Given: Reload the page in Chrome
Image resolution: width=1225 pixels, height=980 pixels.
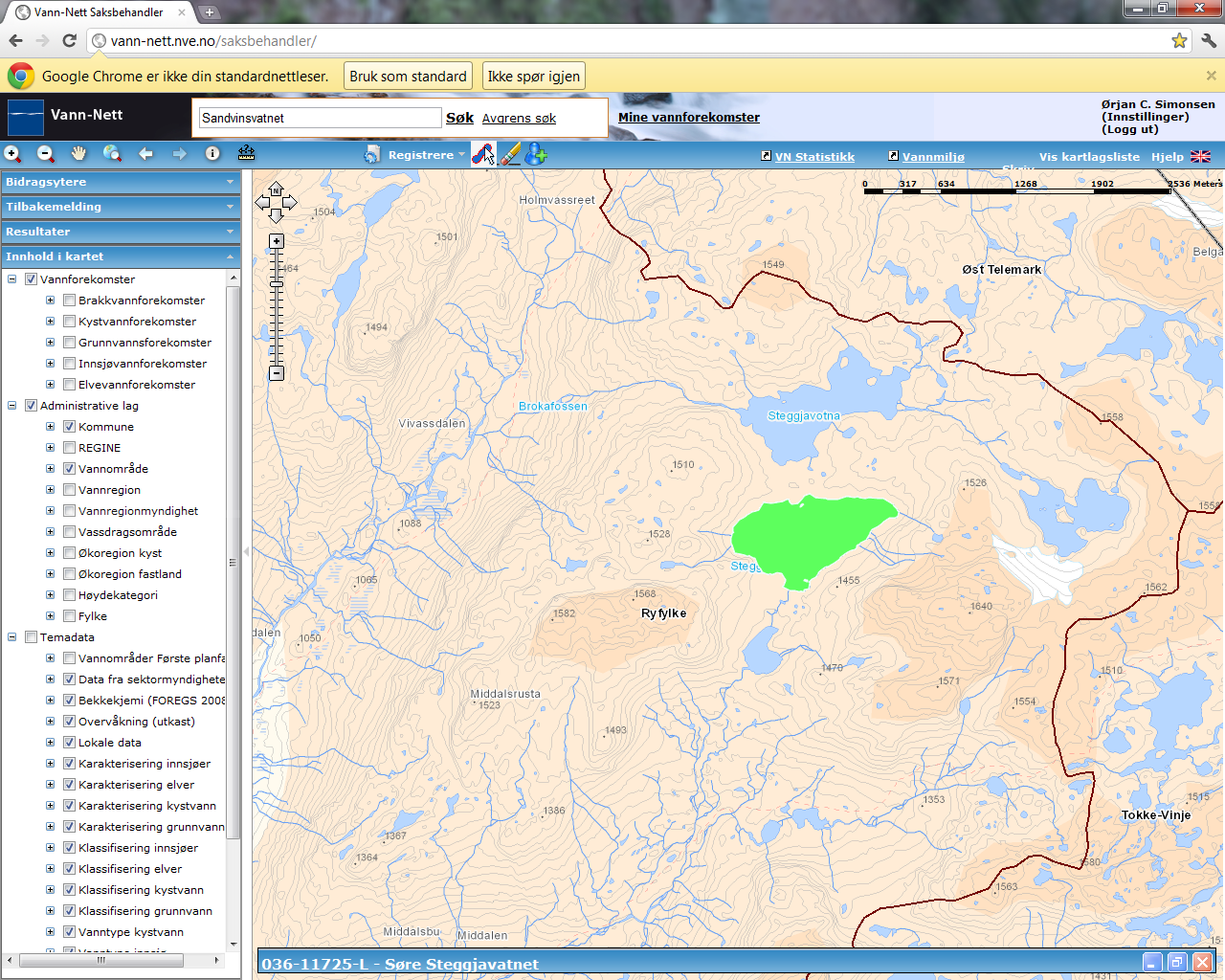Looking at the screenshot, I should pos(69,40).
